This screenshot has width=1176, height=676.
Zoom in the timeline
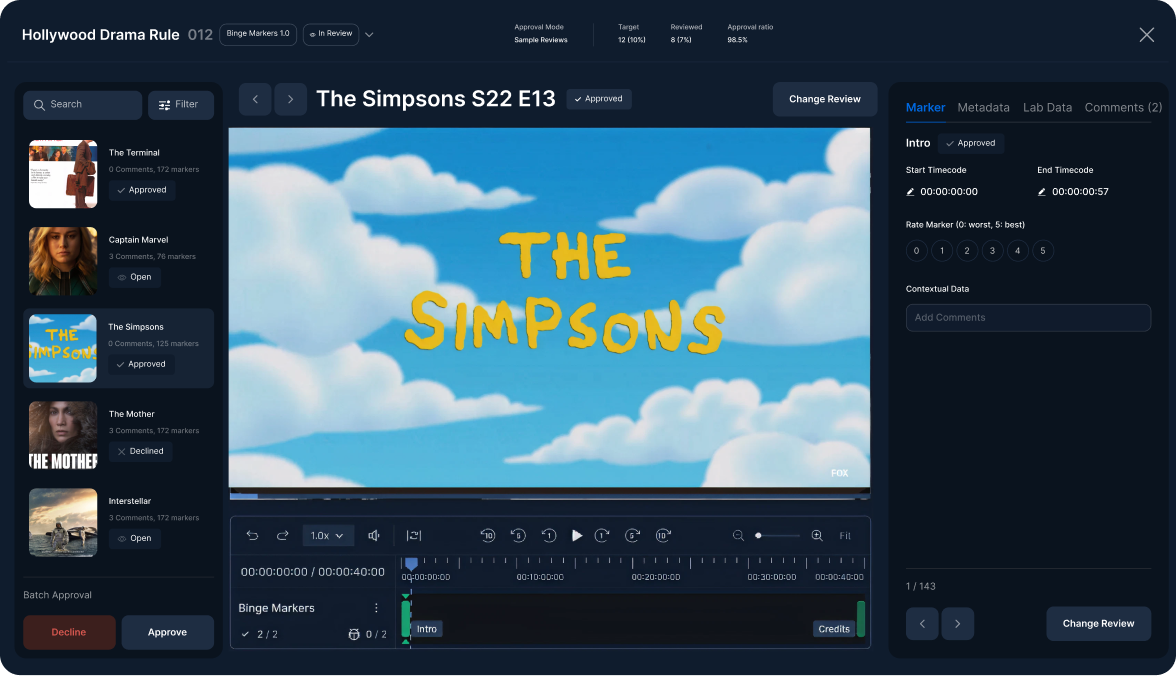click(817, 536)
